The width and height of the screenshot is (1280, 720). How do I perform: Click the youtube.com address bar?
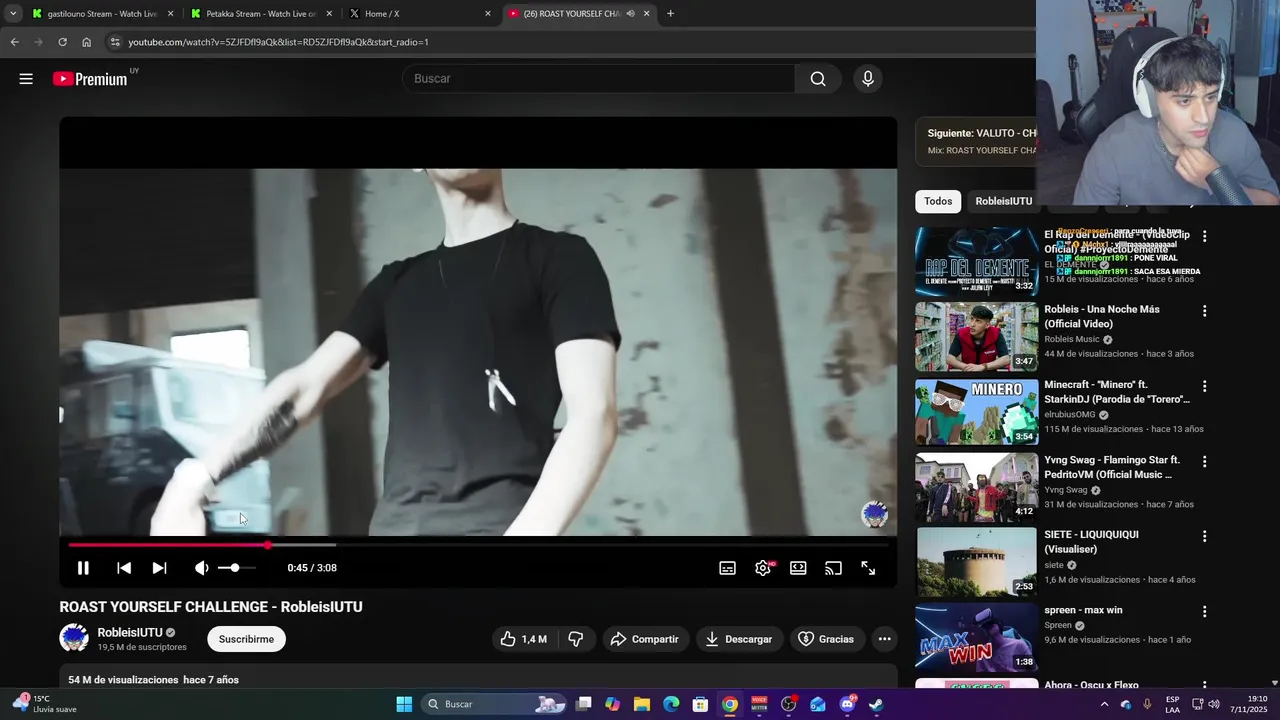570,42
